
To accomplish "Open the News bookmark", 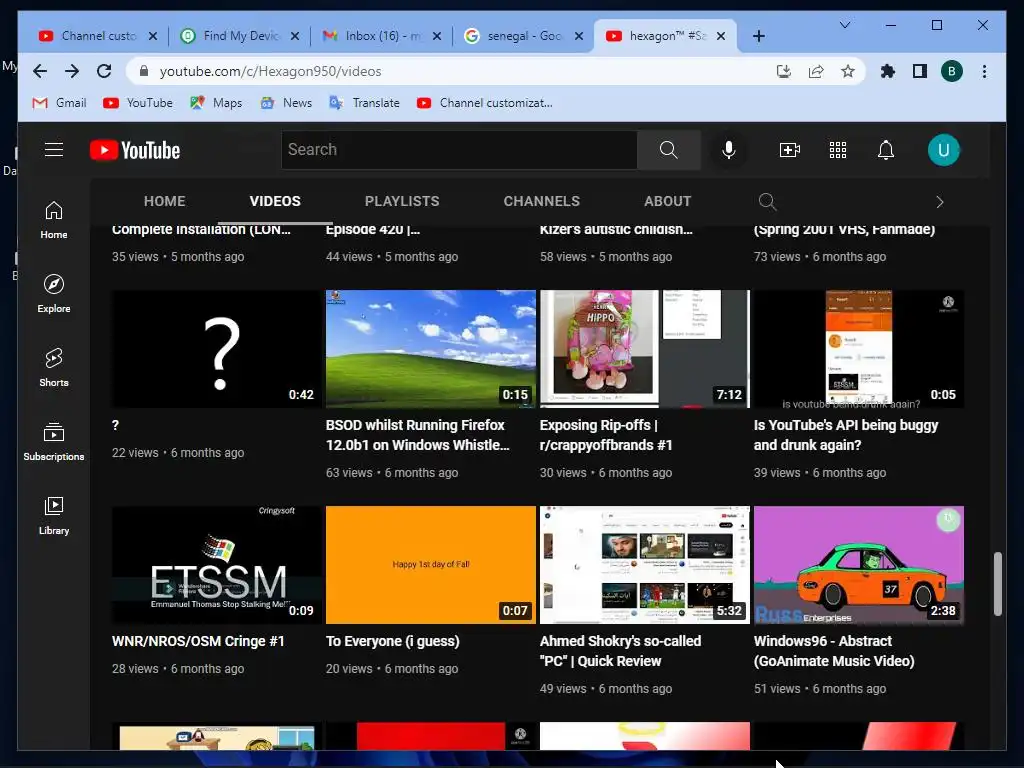I will (x=286, y=103).
